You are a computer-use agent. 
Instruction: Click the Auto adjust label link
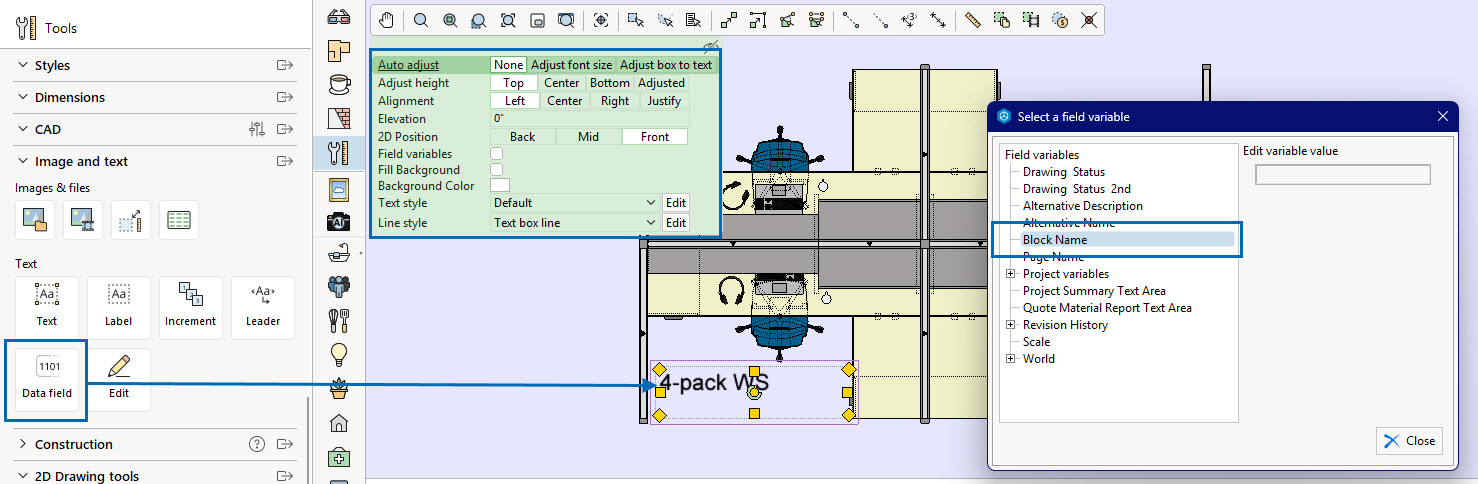(408, 65)
